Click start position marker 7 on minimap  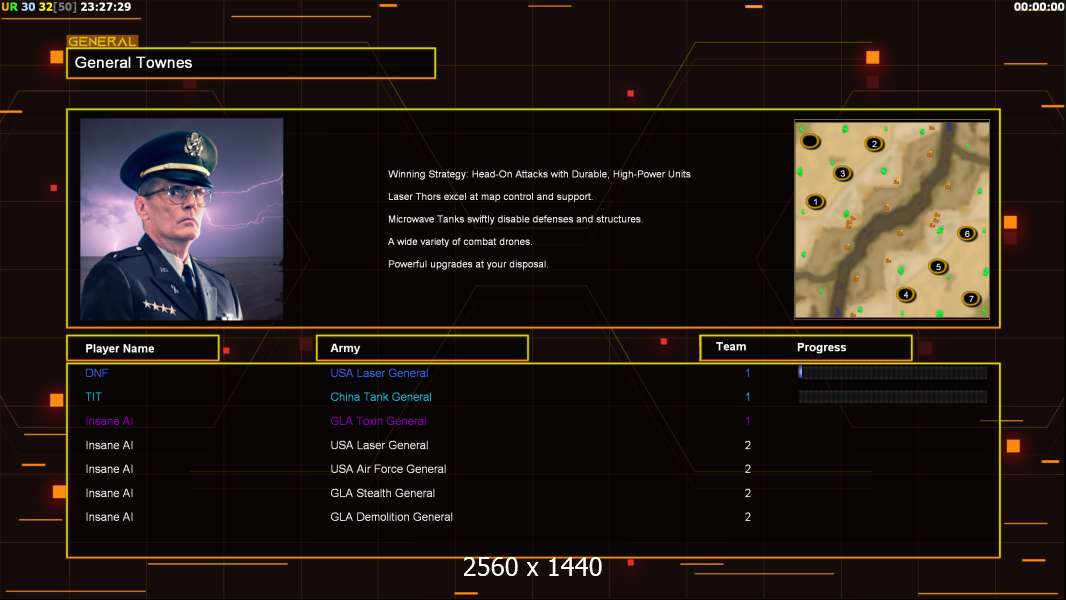tap(971, 298)
